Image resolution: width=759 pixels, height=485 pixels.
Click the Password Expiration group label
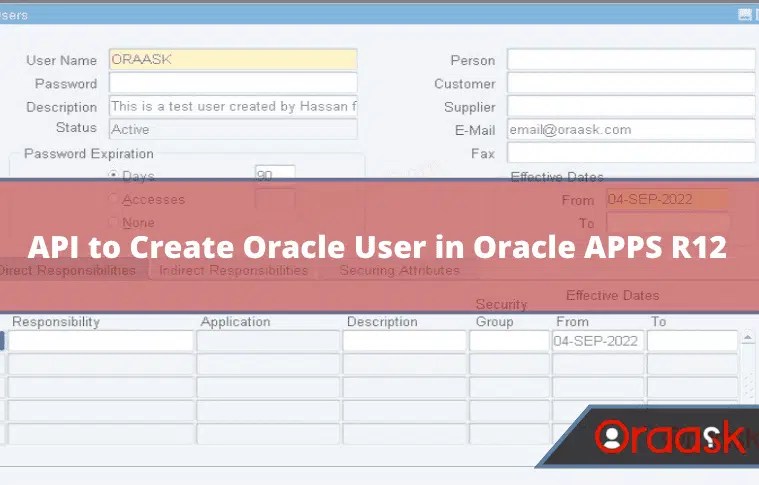[x=89, y=154]
